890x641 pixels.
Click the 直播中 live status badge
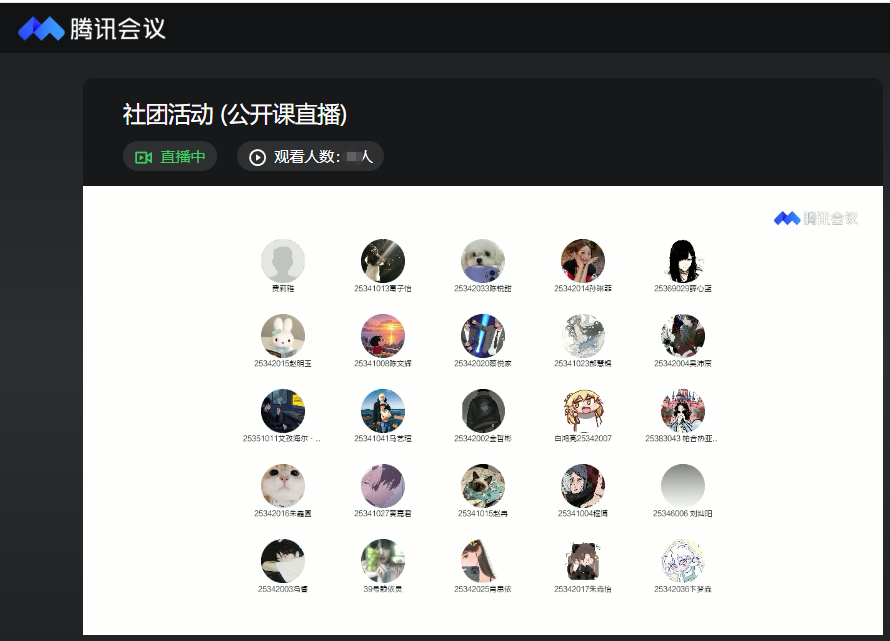pyautogui.click(x=170, y=157)
